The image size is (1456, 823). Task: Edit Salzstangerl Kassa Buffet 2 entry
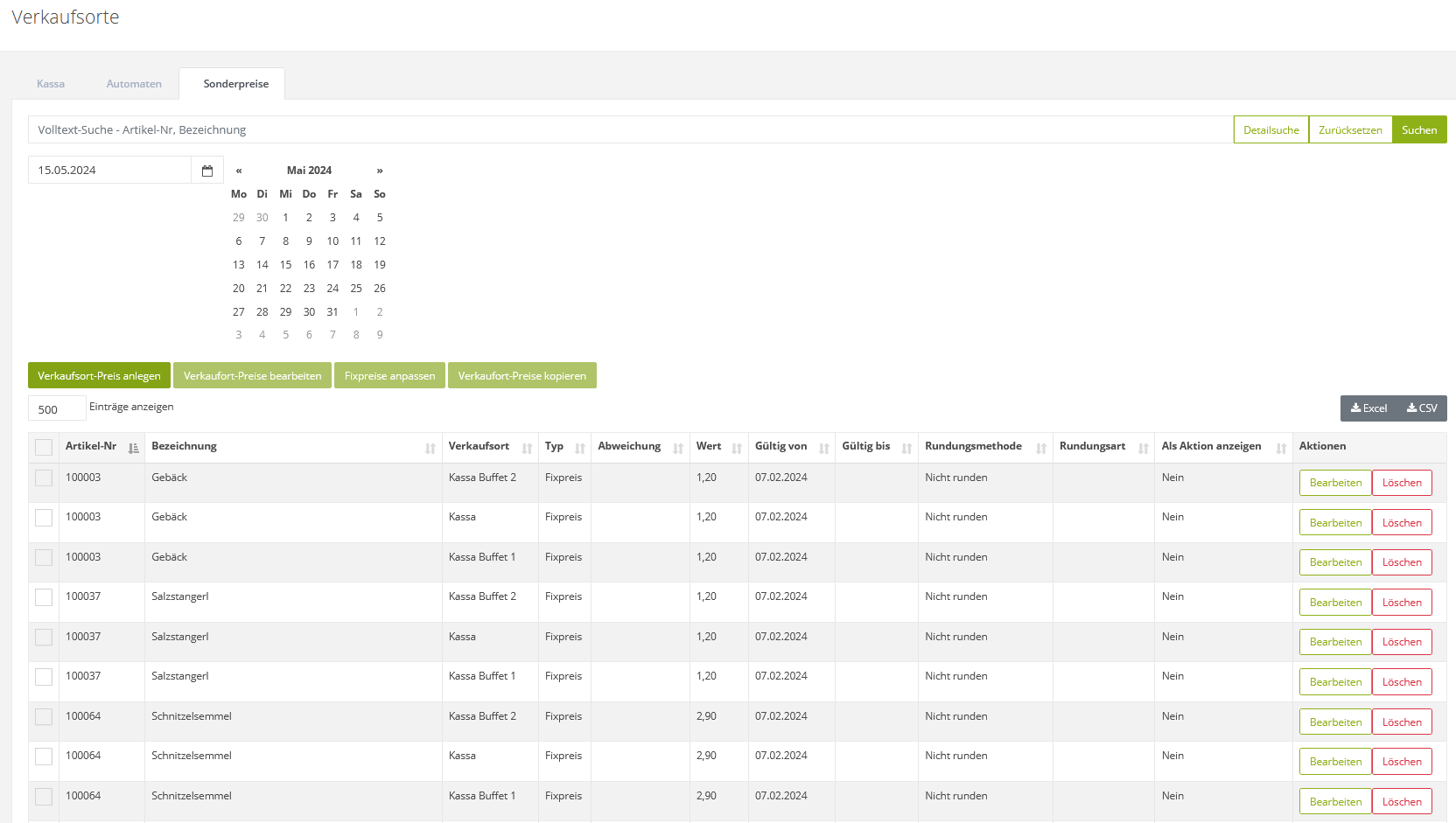click(1335, 603)
